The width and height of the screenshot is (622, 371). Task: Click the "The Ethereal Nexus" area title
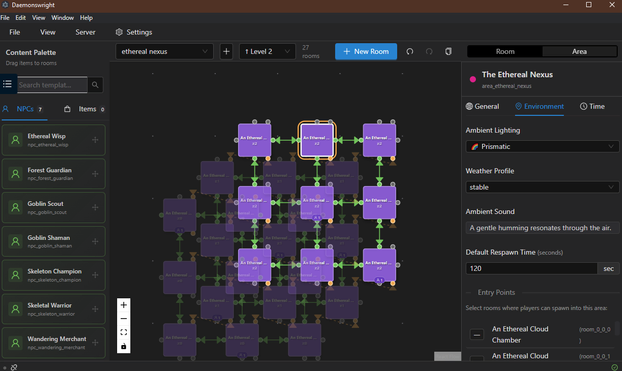[x=517, y=75]
